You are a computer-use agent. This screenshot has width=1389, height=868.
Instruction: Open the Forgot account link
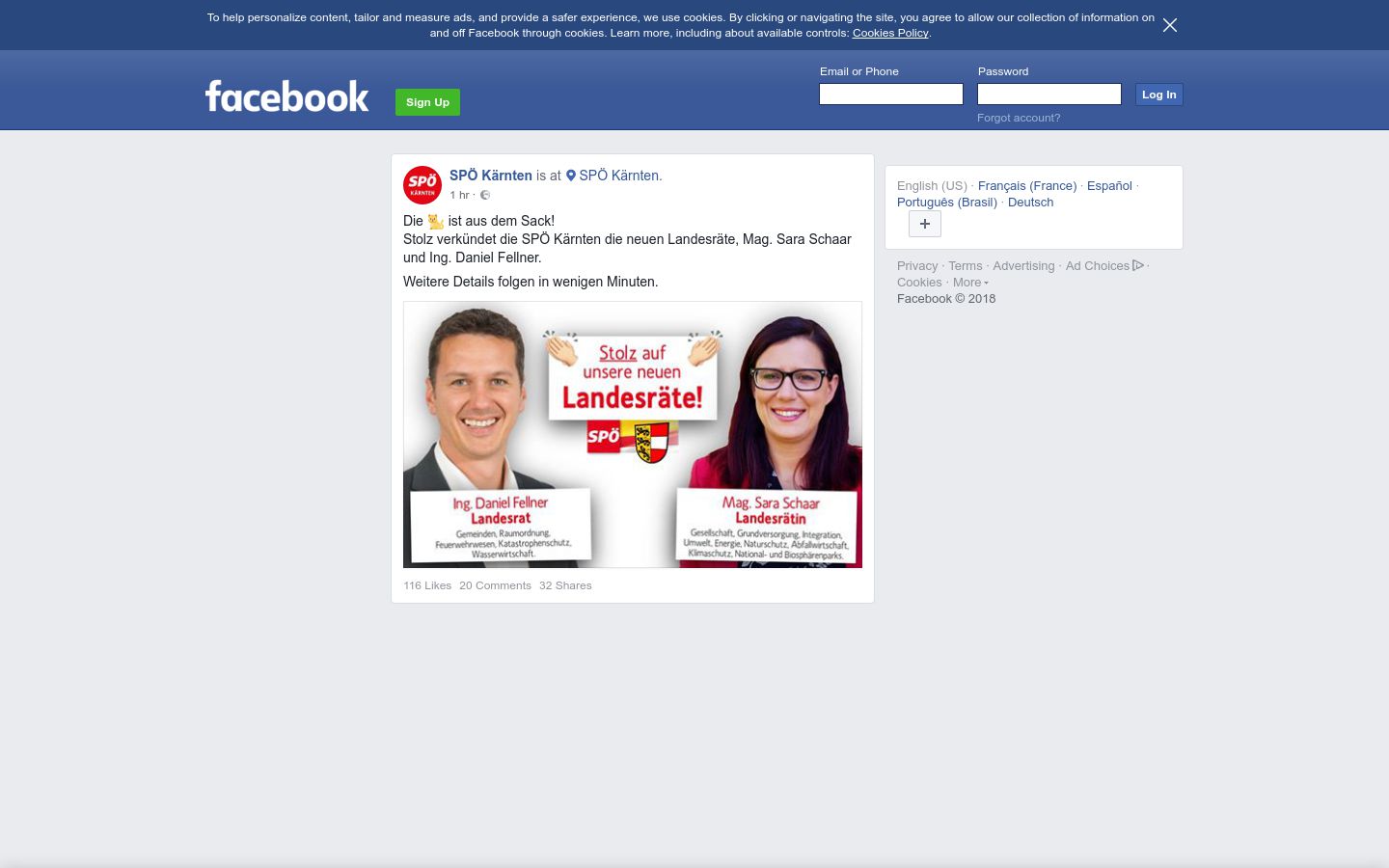click(x=1019, y=118)
